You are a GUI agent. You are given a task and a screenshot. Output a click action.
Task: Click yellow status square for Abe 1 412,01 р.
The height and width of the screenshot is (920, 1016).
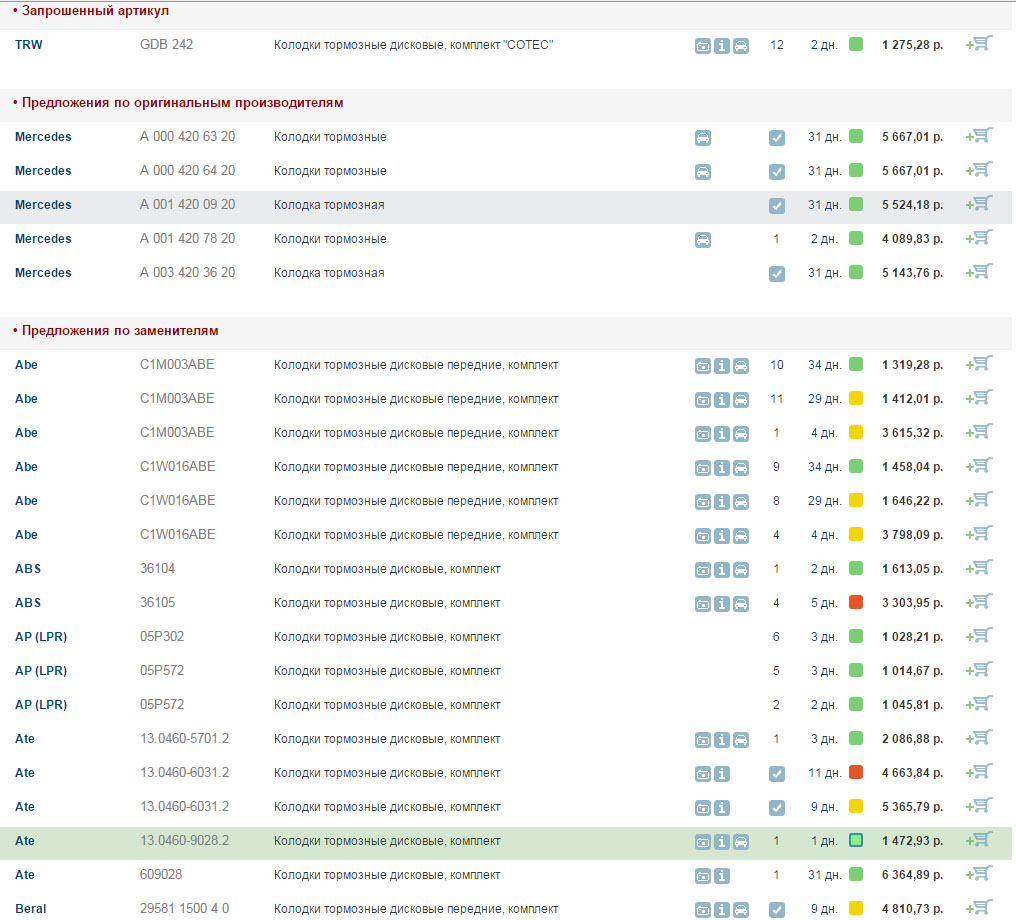tap(856, 398)
